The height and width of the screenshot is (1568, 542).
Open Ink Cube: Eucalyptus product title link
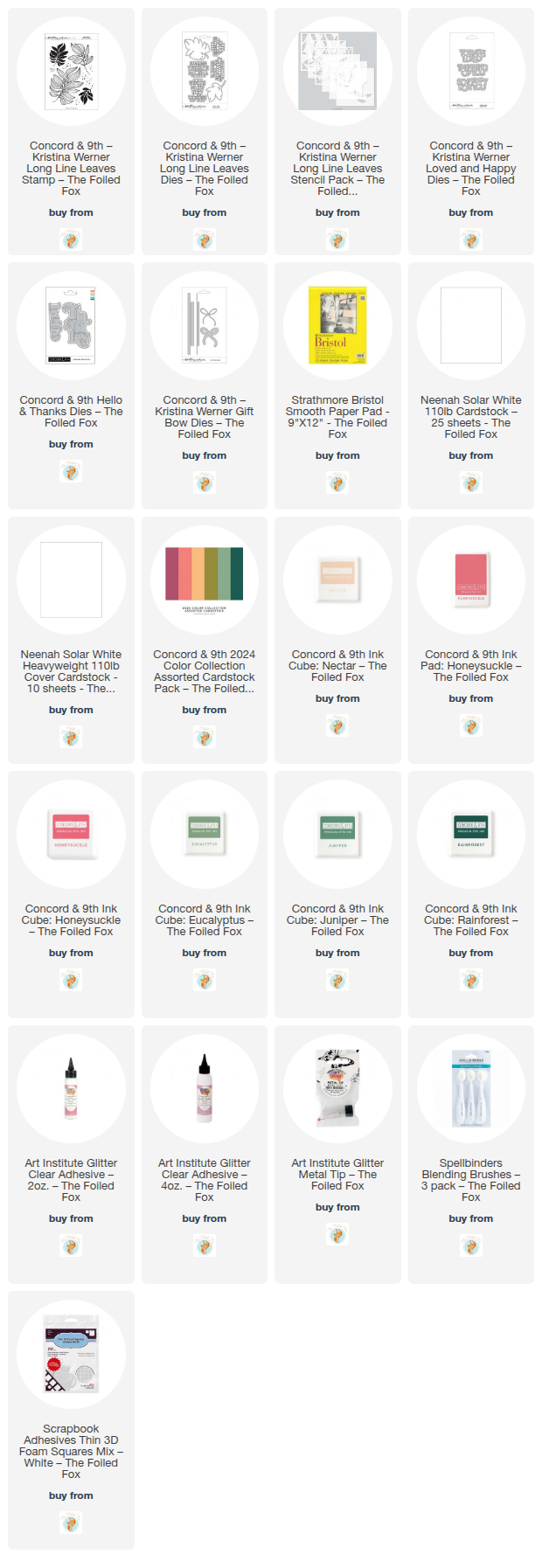[205, 920]
